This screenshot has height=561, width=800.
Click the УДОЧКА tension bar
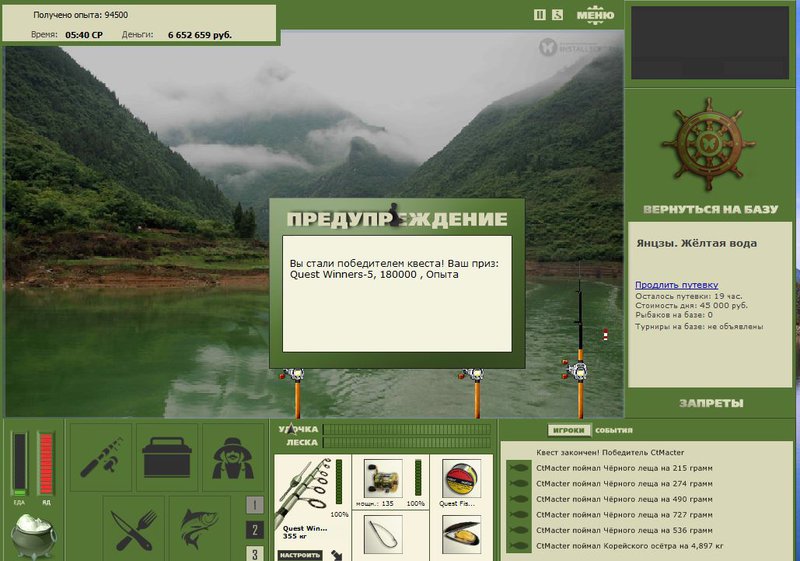(407, 429)
